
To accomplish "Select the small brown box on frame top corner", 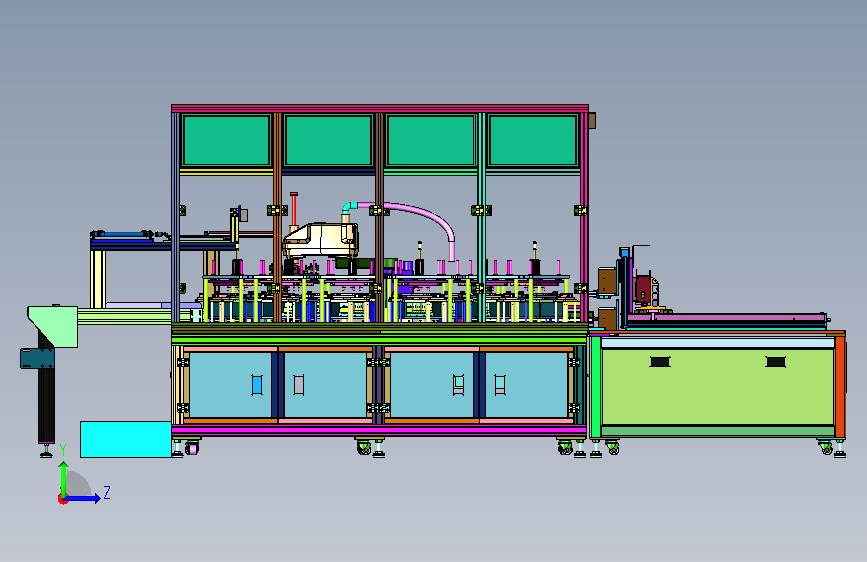I will coord(592,121).
